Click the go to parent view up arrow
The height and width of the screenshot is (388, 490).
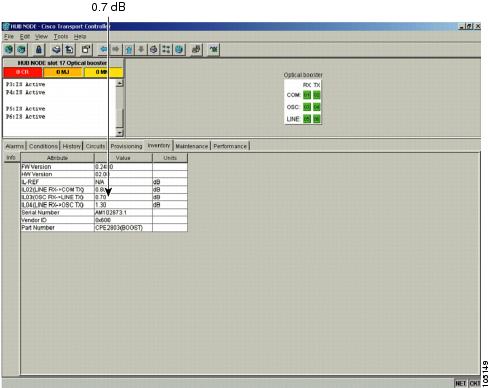[129, 50]
